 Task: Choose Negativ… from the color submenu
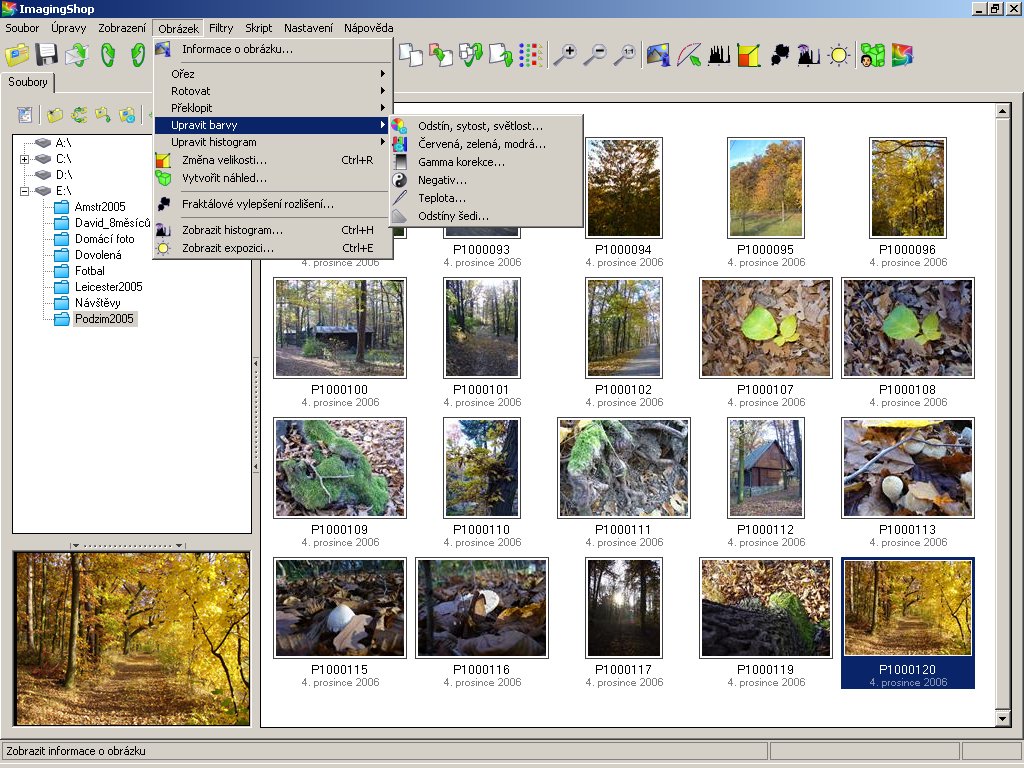[442, 180]
